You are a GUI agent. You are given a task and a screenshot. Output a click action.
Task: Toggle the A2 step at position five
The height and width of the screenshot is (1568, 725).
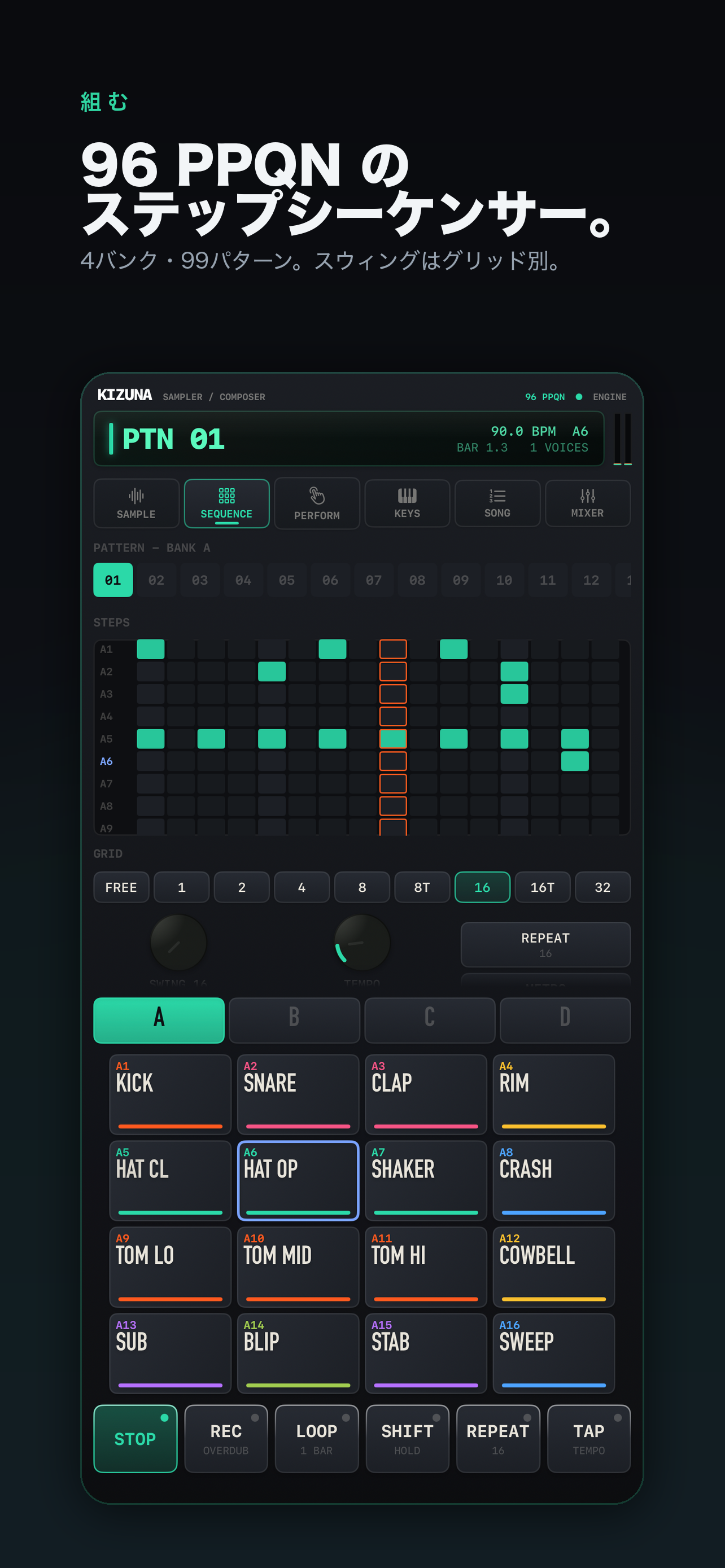[x=272, y=671]
